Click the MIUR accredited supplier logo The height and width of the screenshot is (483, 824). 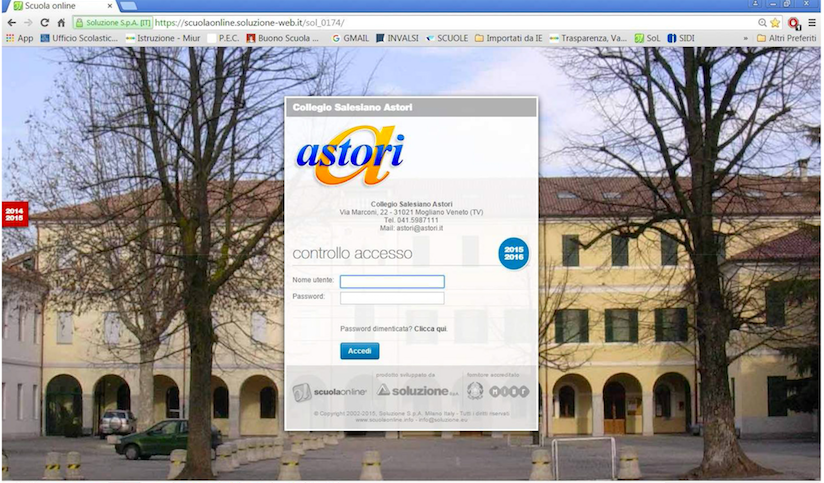point(509,392)
